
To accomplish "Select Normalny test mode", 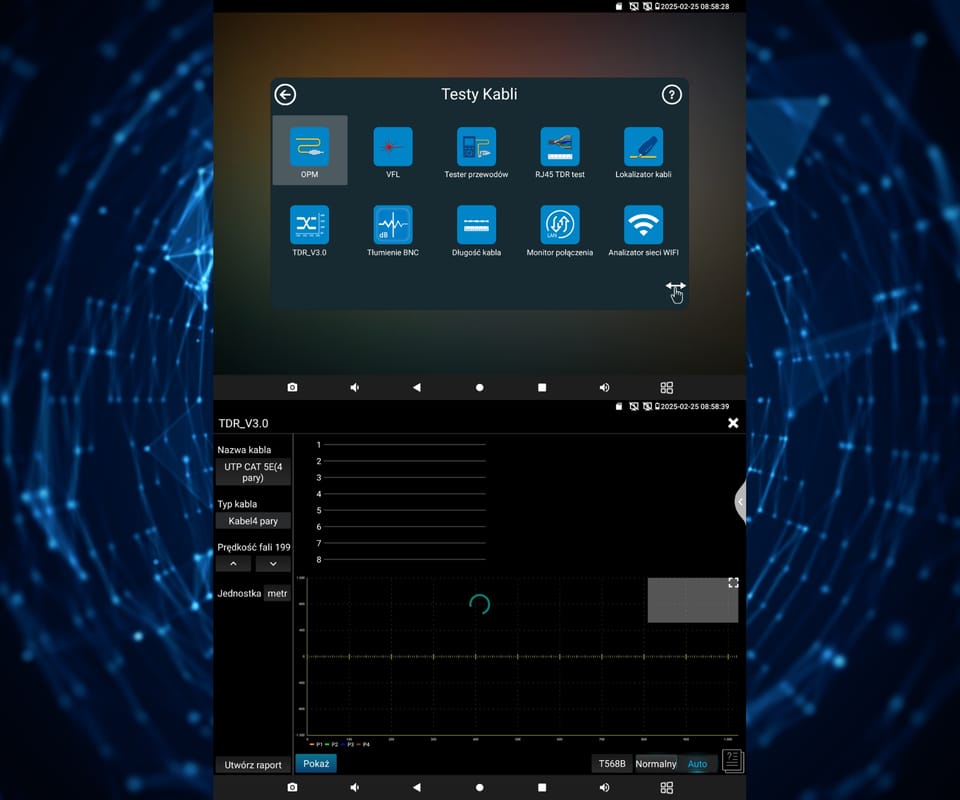I will [656, 764].
